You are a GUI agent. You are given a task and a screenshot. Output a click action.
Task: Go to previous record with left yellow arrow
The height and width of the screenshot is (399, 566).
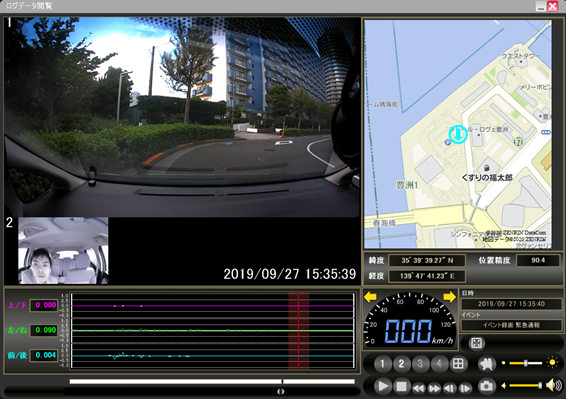click(370, 297)
